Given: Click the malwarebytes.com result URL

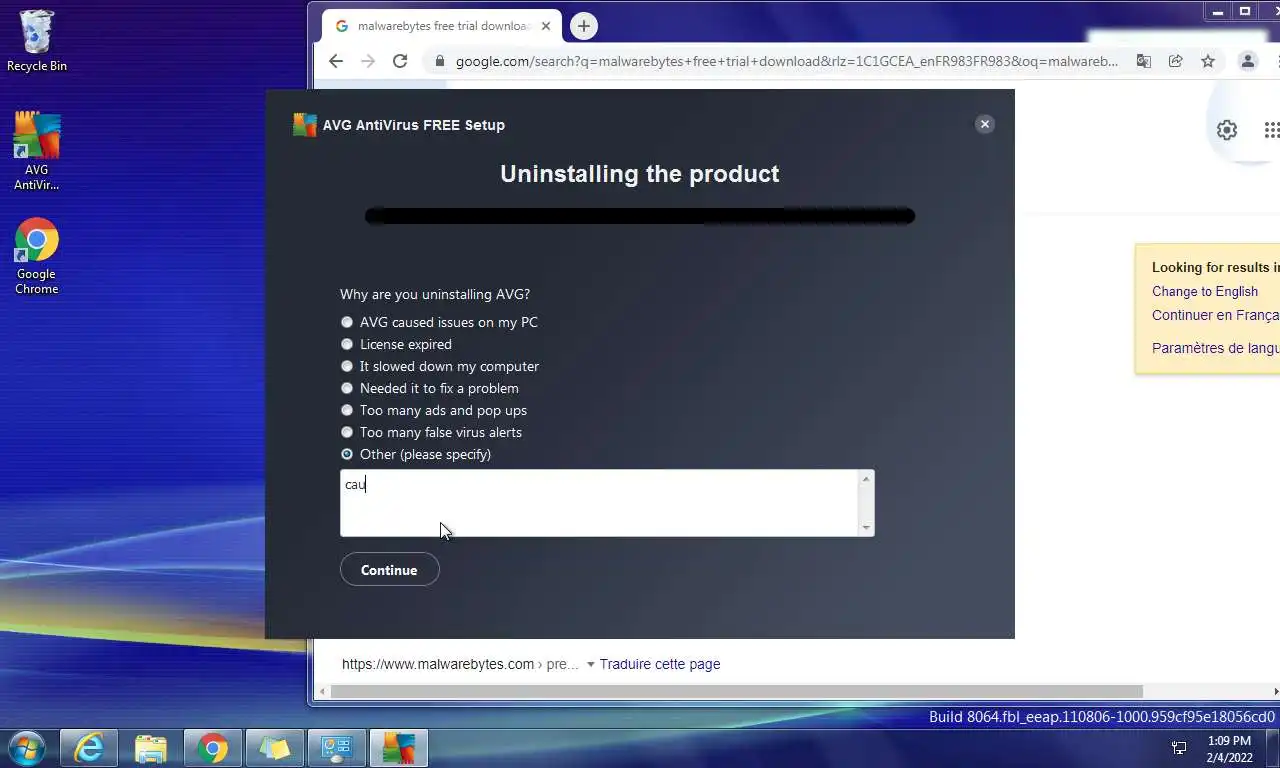Looking at the screenshot, I should [438, 664].
